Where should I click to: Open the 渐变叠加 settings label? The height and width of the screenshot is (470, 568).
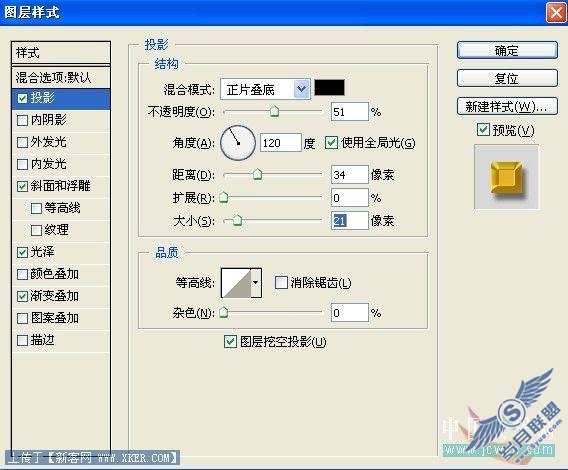click(x=54, y=296)
